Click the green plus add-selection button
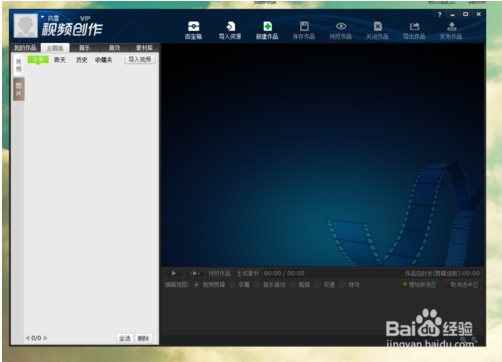Viewport: 502px width, 362px height. 419,284
